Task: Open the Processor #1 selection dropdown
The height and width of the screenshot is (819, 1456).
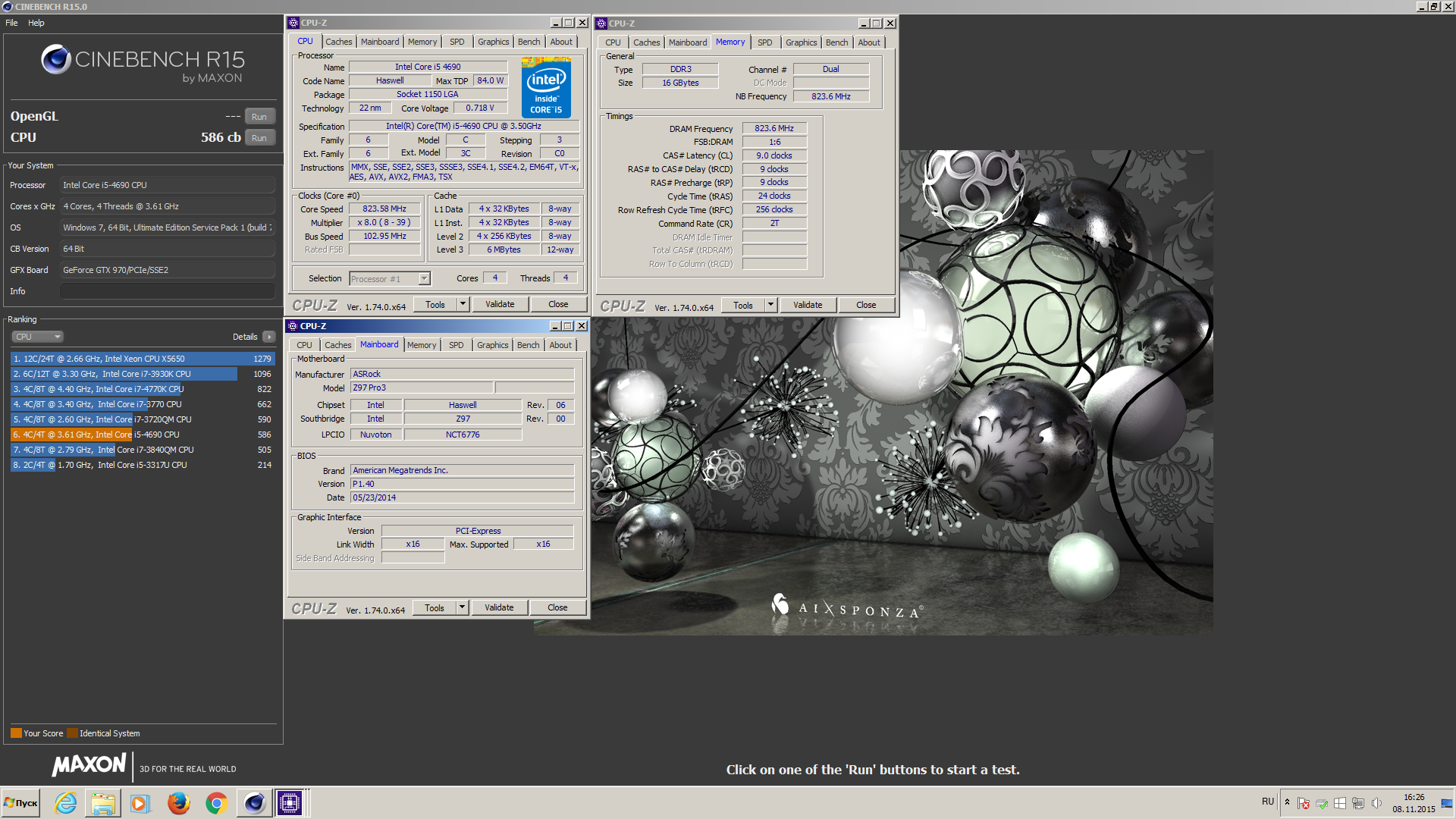Action: click(390, 279)
